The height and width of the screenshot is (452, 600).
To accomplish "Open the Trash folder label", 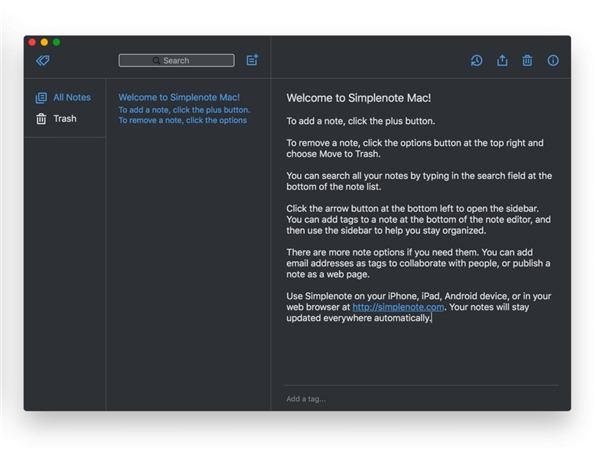I will coord(65,119).
